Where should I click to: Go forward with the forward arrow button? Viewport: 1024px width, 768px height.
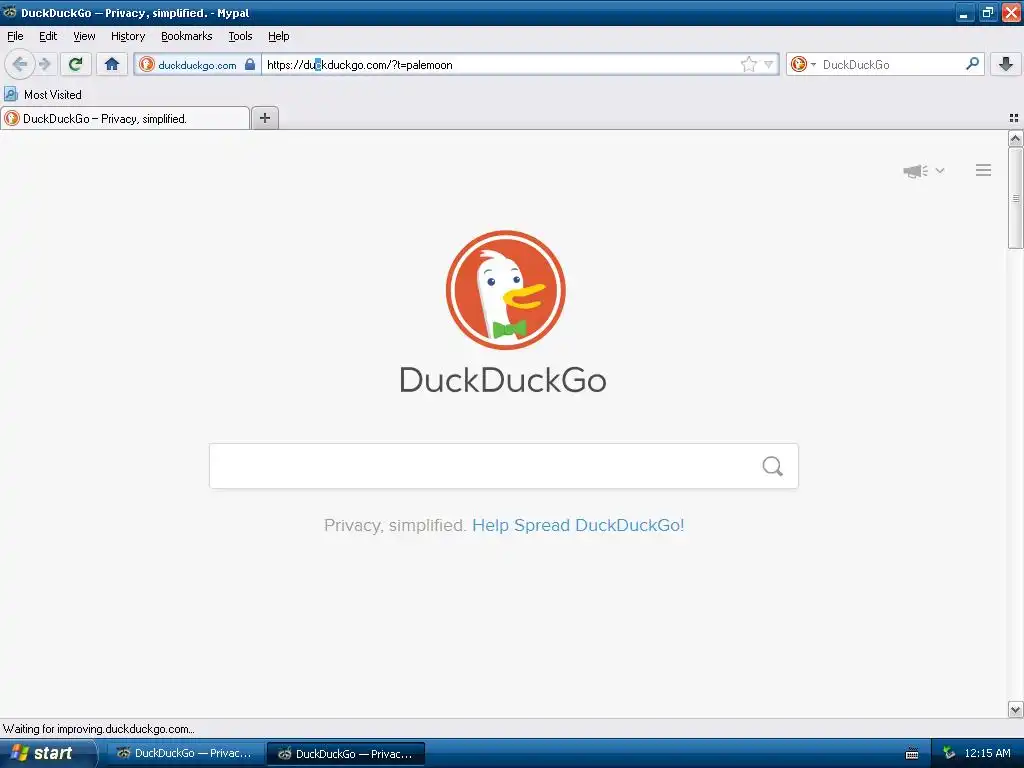pos(44,64)
